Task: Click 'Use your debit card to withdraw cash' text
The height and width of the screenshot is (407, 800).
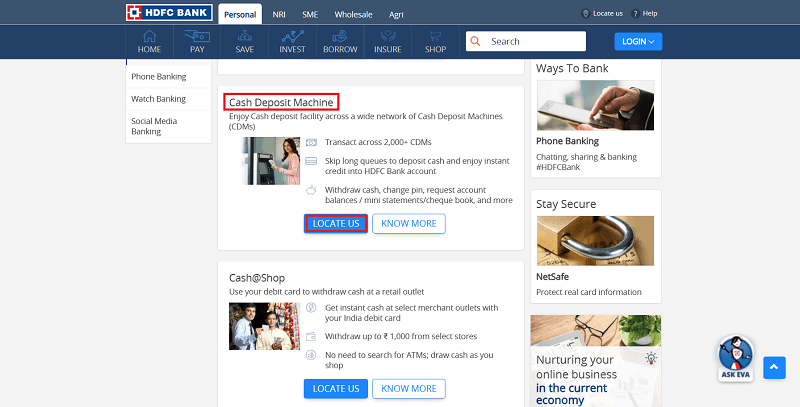Action: [327, 292]
